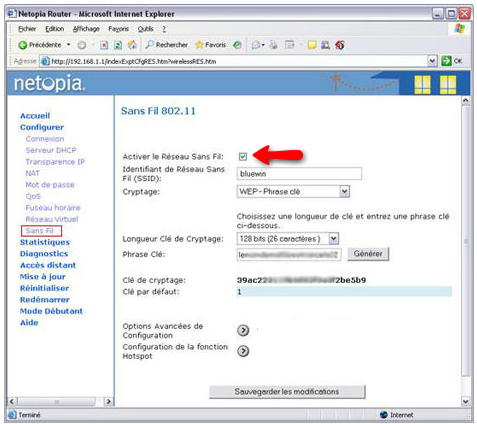Screen dimensions: 477x424
Task: Expand Longueur Clé de Cryptage dropdown
Action: pyautogui.click(x=334, y=239)
